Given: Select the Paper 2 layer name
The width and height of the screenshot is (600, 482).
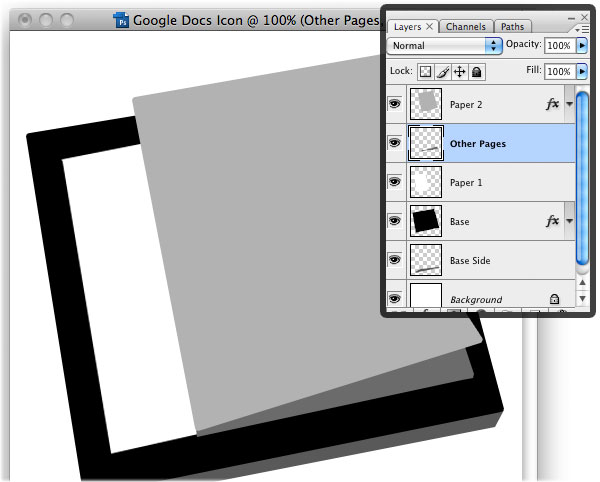Looking at the screenshot, I should pyautogui.click(x=466, y=105).
